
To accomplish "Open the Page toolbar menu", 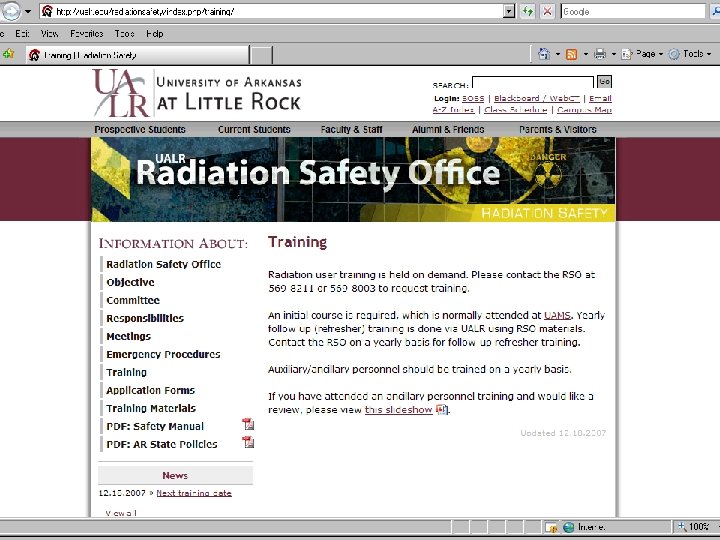I will [x=642, y=54].
